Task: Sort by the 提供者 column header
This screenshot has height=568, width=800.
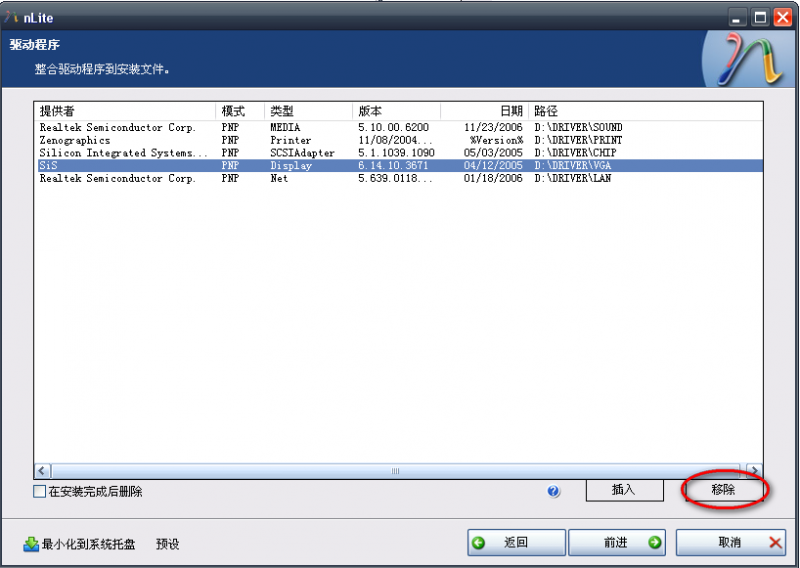Action: [x=125, y=111]
